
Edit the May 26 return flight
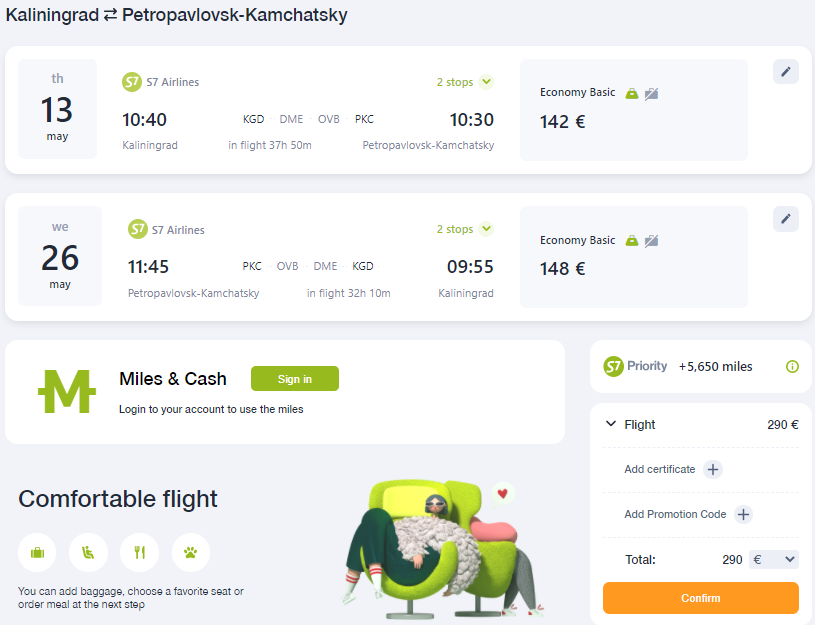click(x=785, y=218)
